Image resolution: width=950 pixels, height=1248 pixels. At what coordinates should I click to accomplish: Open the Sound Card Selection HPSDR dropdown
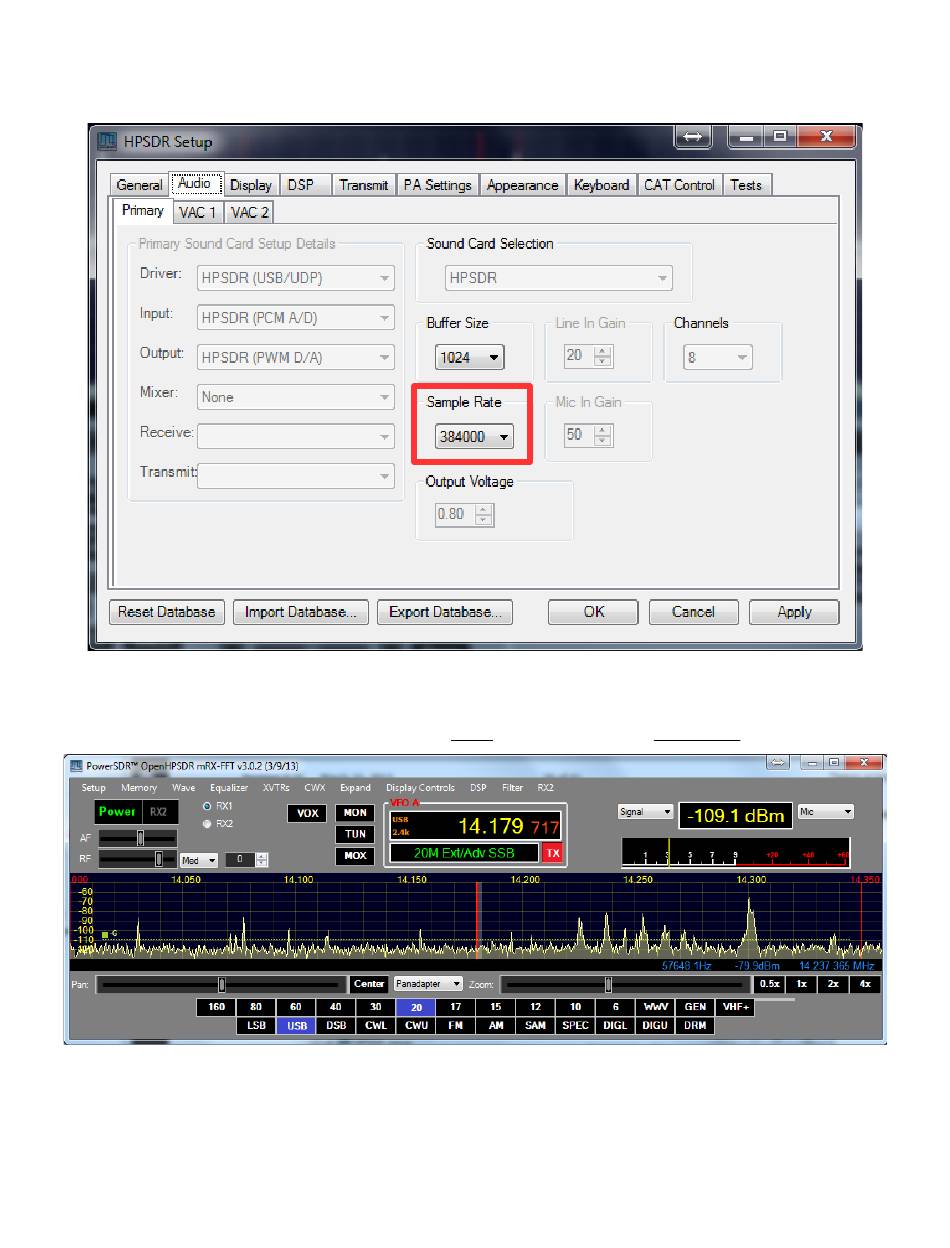click(x=559, y=278)
